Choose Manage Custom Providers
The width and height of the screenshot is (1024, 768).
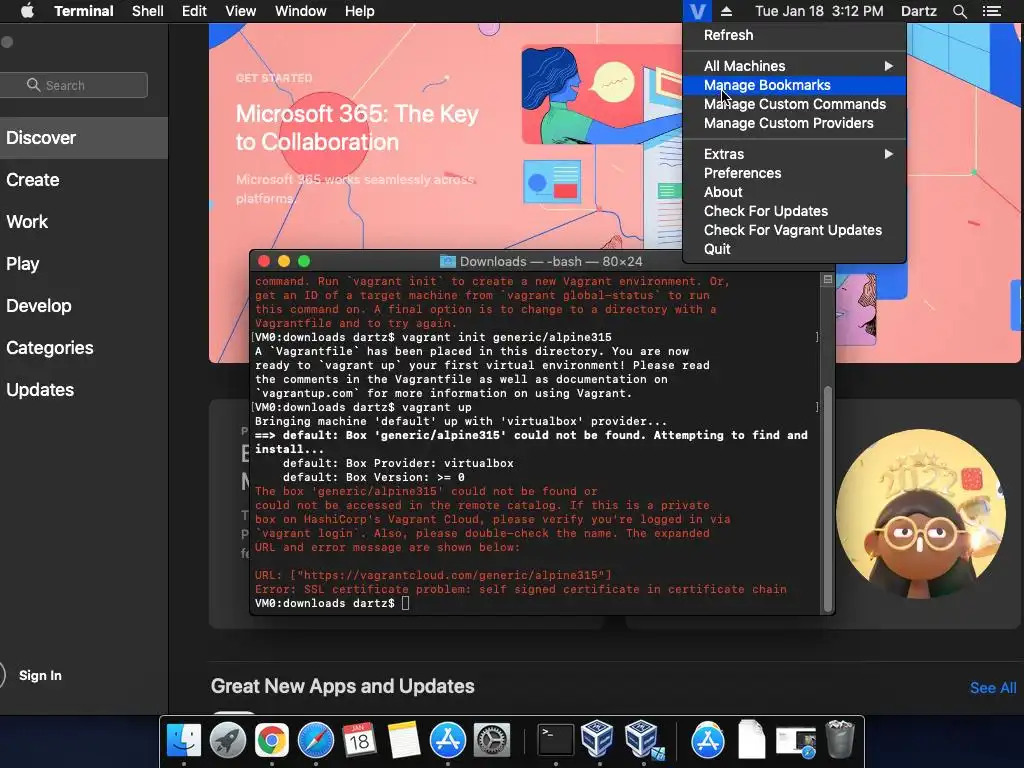pos(794,123)
